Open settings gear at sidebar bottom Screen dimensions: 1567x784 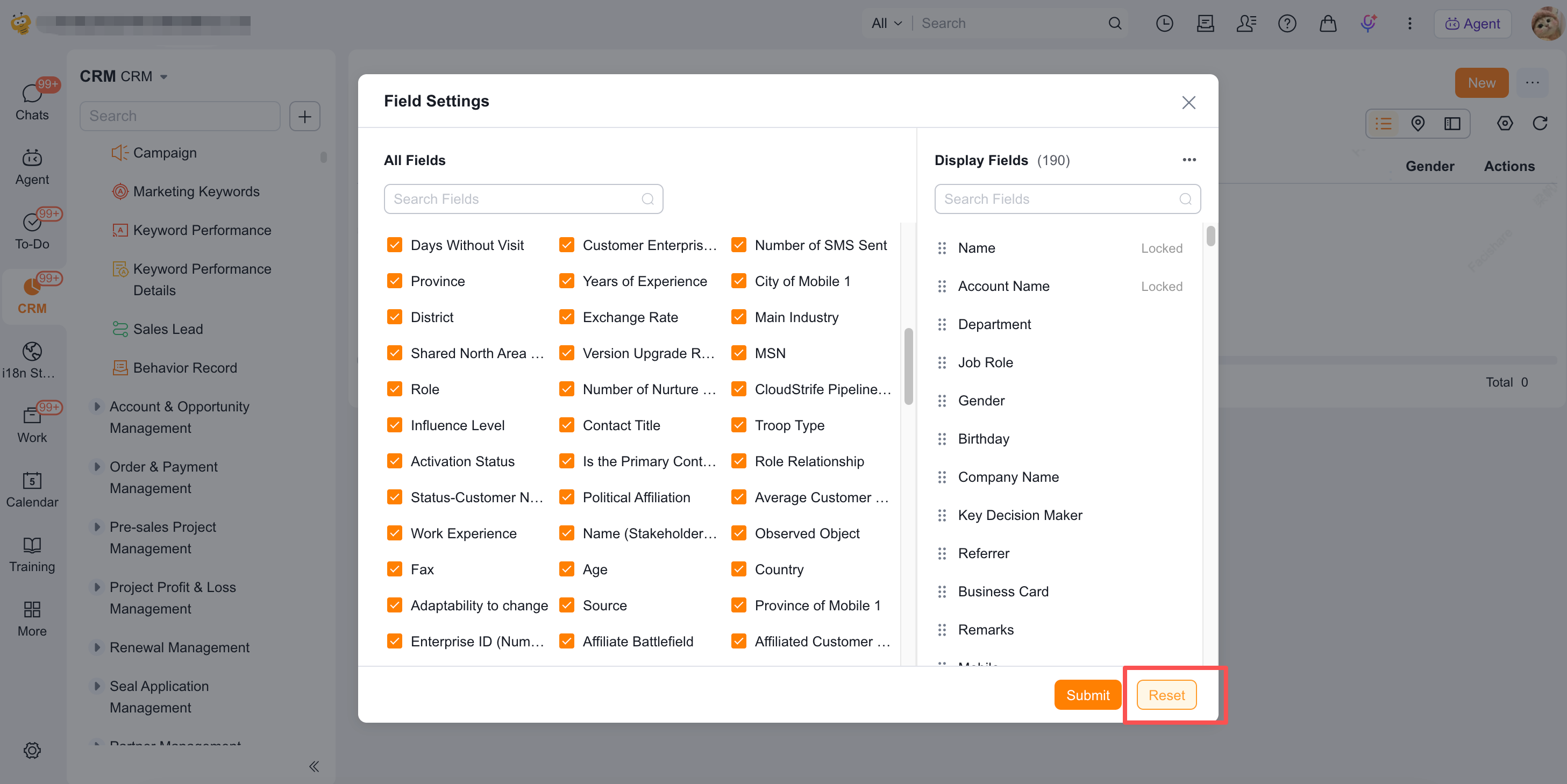click(32, 750)
